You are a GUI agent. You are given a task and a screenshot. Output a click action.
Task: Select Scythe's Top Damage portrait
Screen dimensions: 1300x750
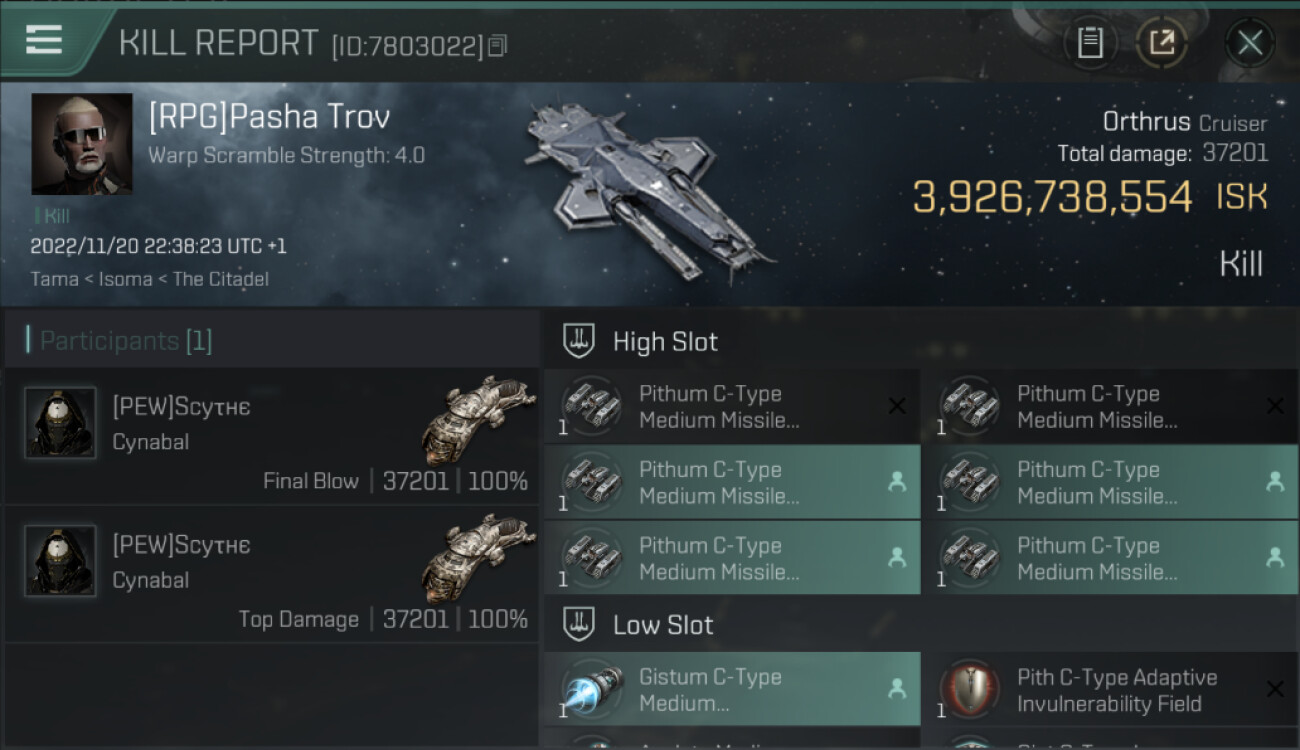pos(60,561)
